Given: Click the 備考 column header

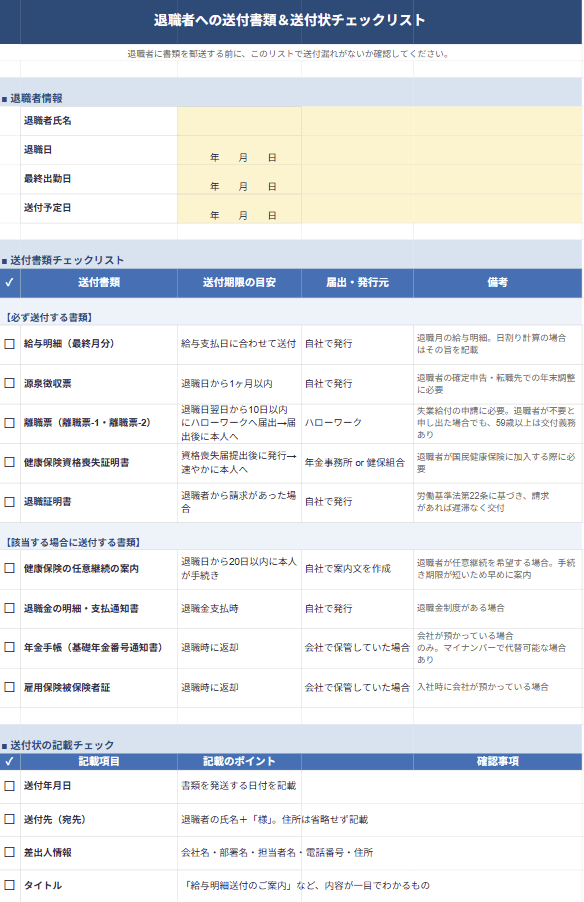Looking at the screenshot, I should (498, 282).
